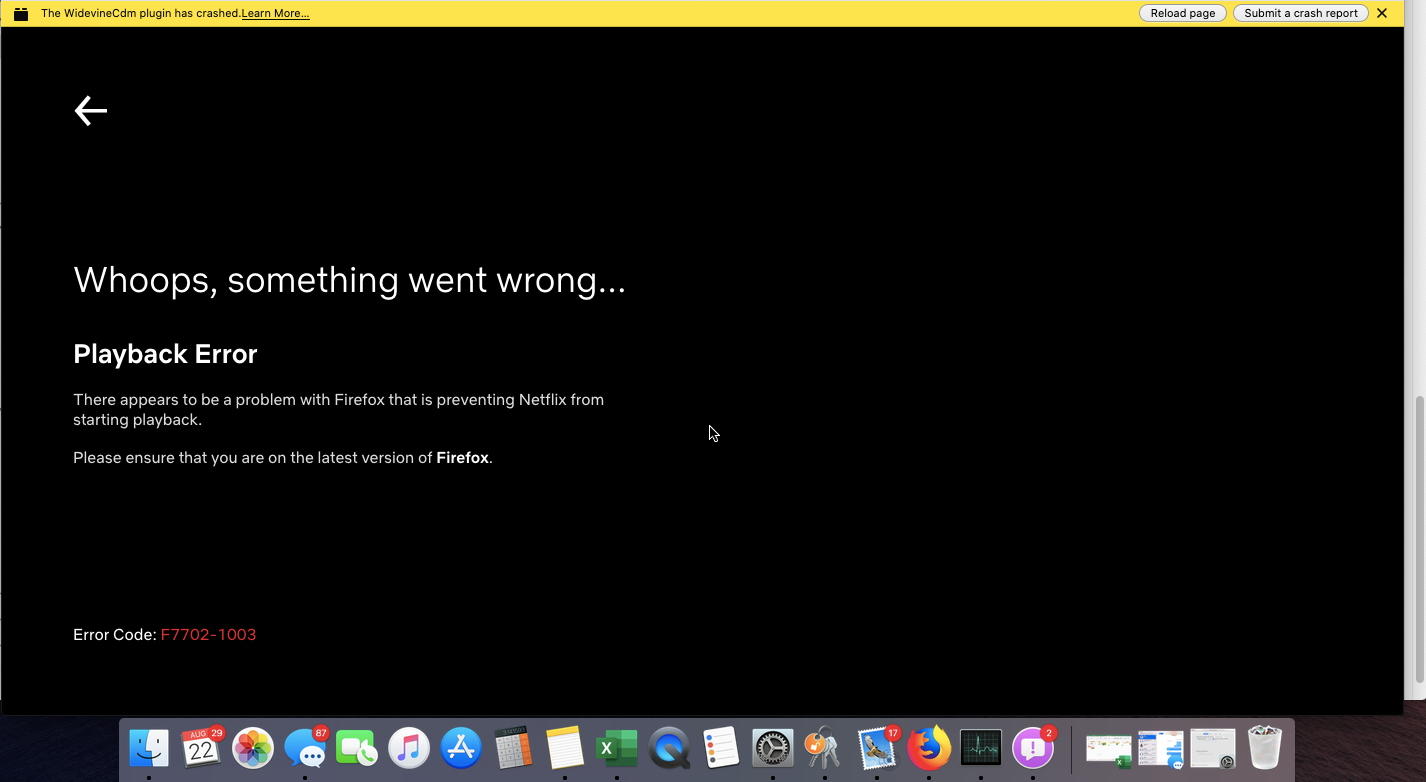
Task: Click the Reload page button
Action: [x=1182, y=13]
